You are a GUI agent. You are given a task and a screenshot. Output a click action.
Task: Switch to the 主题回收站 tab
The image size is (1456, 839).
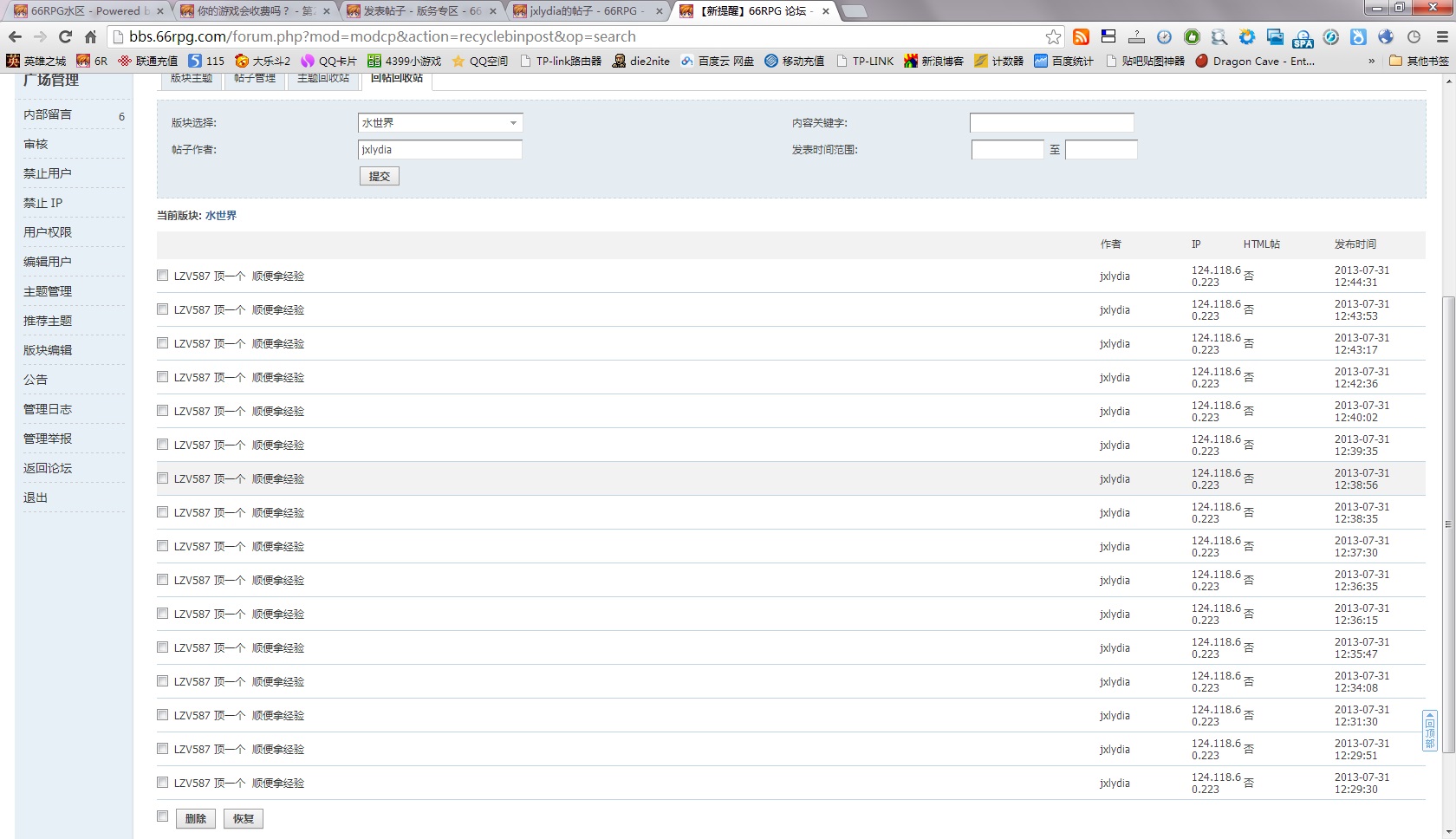click(x=323, y=79)
